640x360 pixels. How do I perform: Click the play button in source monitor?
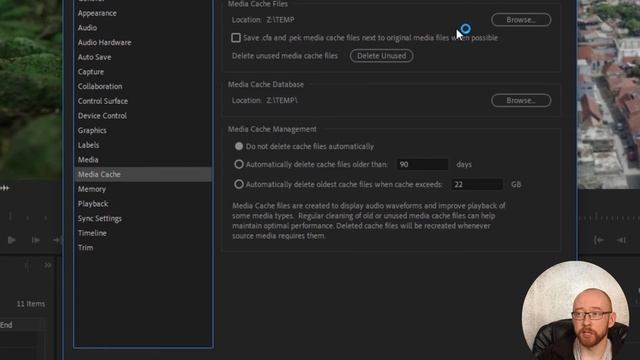(11, 240)
